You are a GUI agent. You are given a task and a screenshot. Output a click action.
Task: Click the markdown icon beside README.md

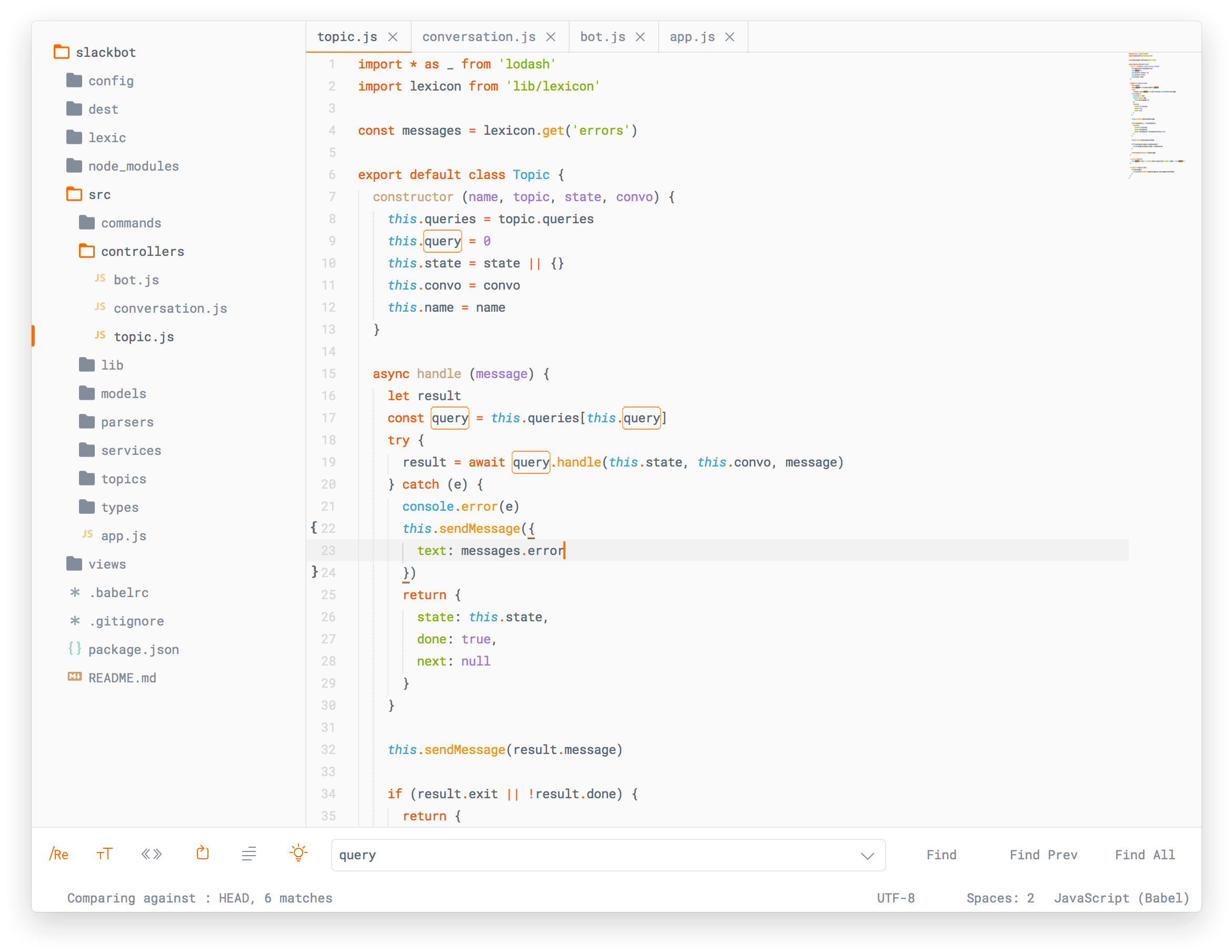75,677
